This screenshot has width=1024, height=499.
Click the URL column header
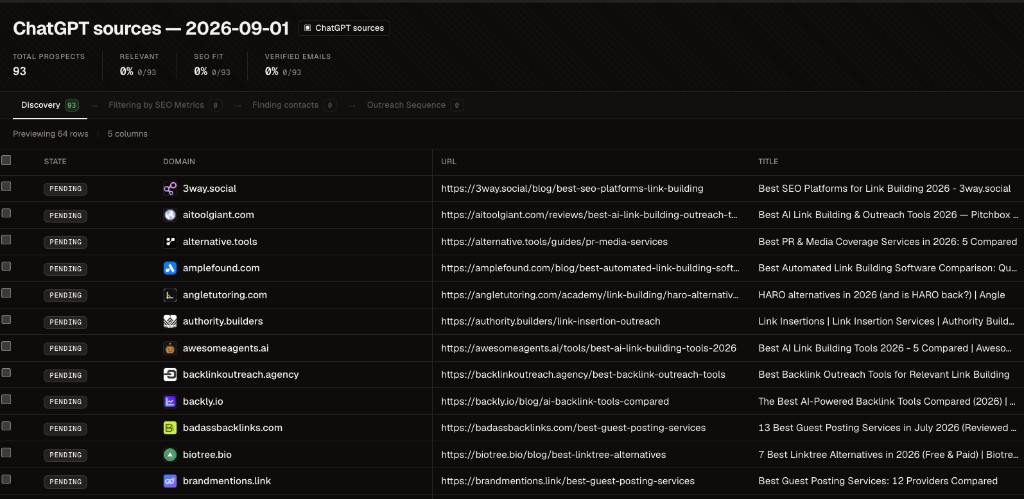[x=449, y=161]
